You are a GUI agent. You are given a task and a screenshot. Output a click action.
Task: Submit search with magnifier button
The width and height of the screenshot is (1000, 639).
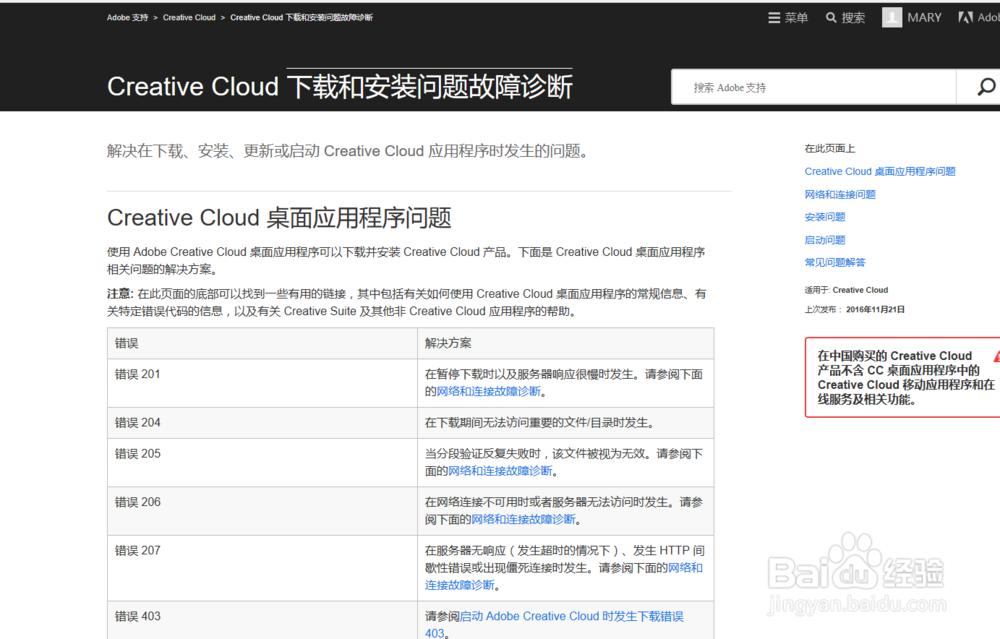click(985, 87)
